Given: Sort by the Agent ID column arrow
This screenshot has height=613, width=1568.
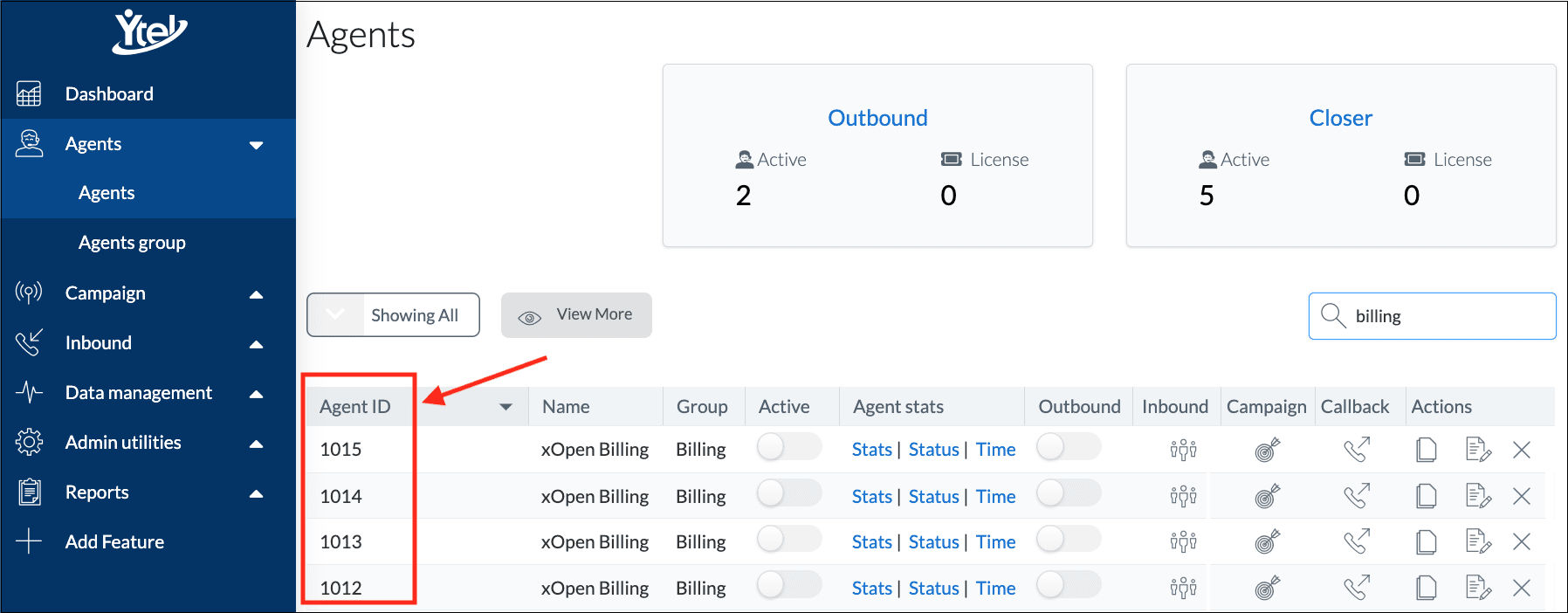Looking at the screenshot, I should (505, 407).
